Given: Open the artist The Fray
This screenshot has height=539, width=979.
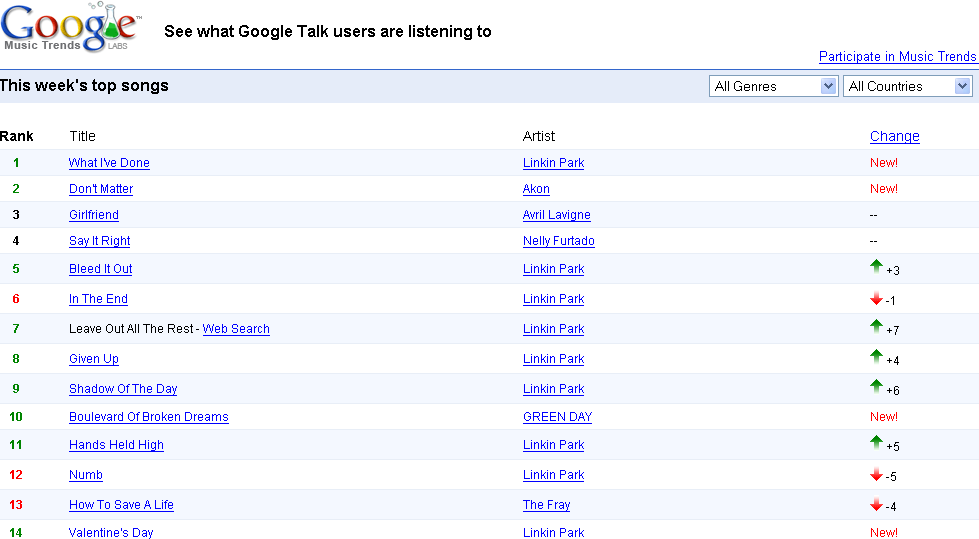Looking at the screenshot, I should pyautogui.click(x=546, y=505).
